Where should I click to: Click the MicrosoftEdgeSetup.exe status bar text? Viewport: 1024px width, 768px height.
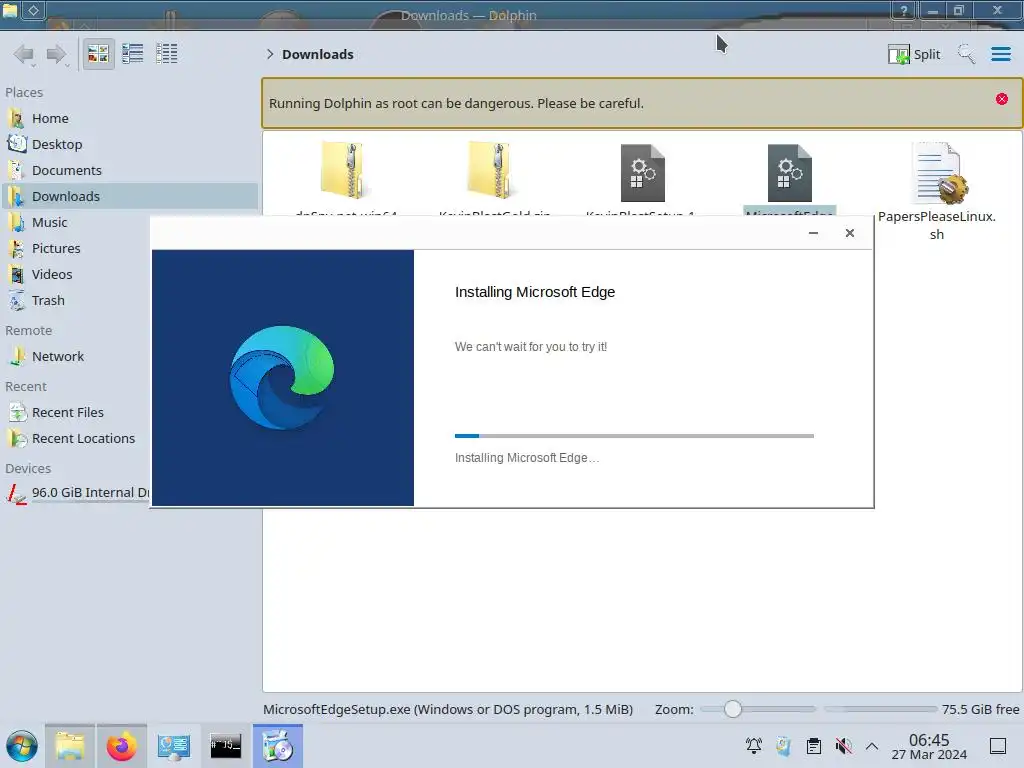pyautogui.click(x=448, y=709)
